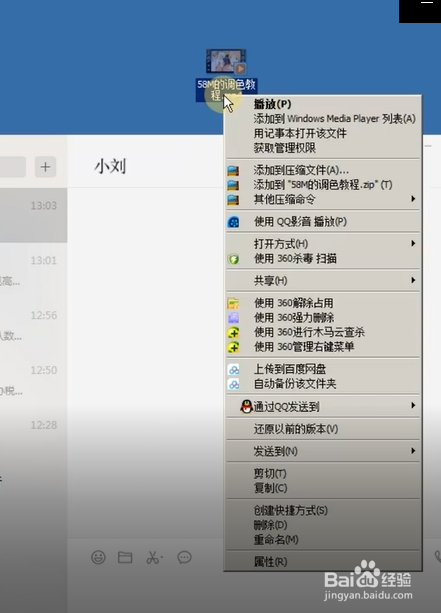Click the plus button beside the search box
This screenshot has width=441, height=613.
45,167
